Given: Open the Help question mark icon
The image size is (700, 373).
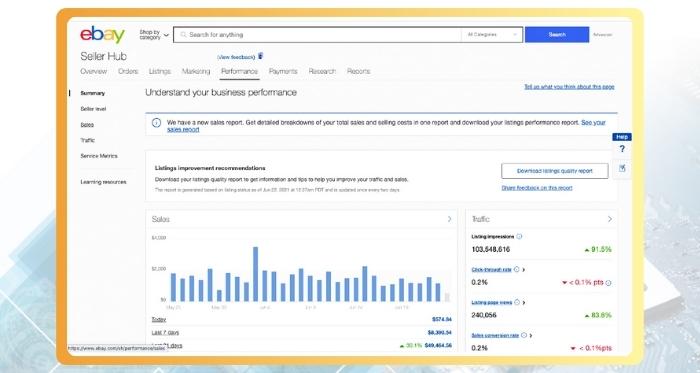Looking at the screenshot, I should (622, 149).
